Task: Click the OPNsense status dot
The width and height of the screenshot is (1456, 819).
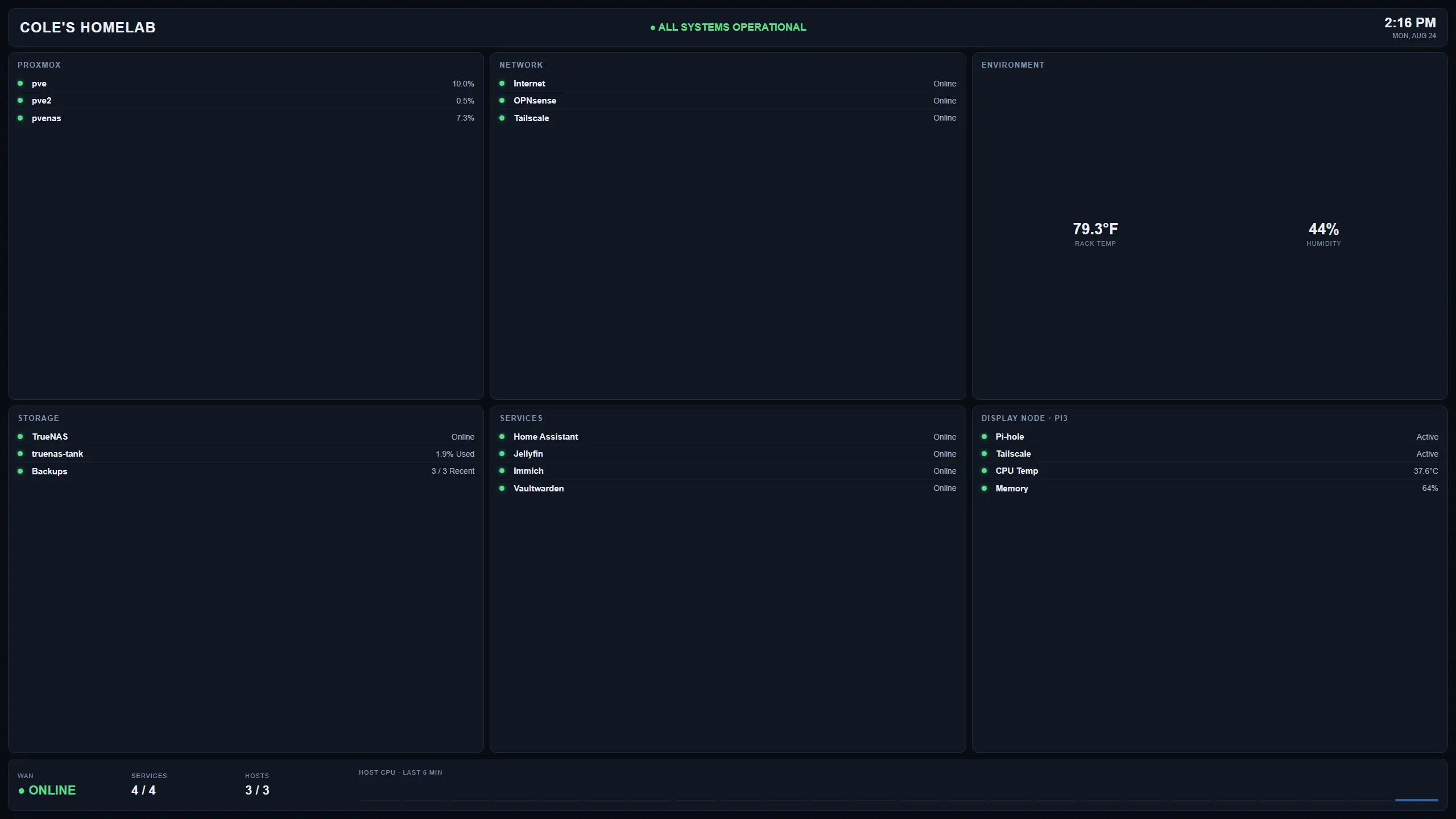Action: tap(502, 101)
